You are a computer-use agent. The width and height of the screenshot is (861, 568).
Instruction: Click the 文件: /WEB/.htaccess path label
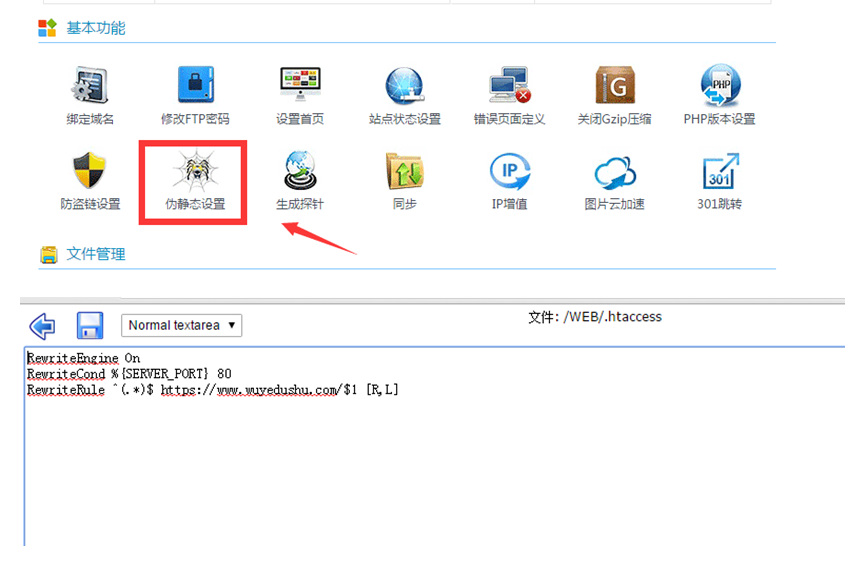(x=595, y=317)
